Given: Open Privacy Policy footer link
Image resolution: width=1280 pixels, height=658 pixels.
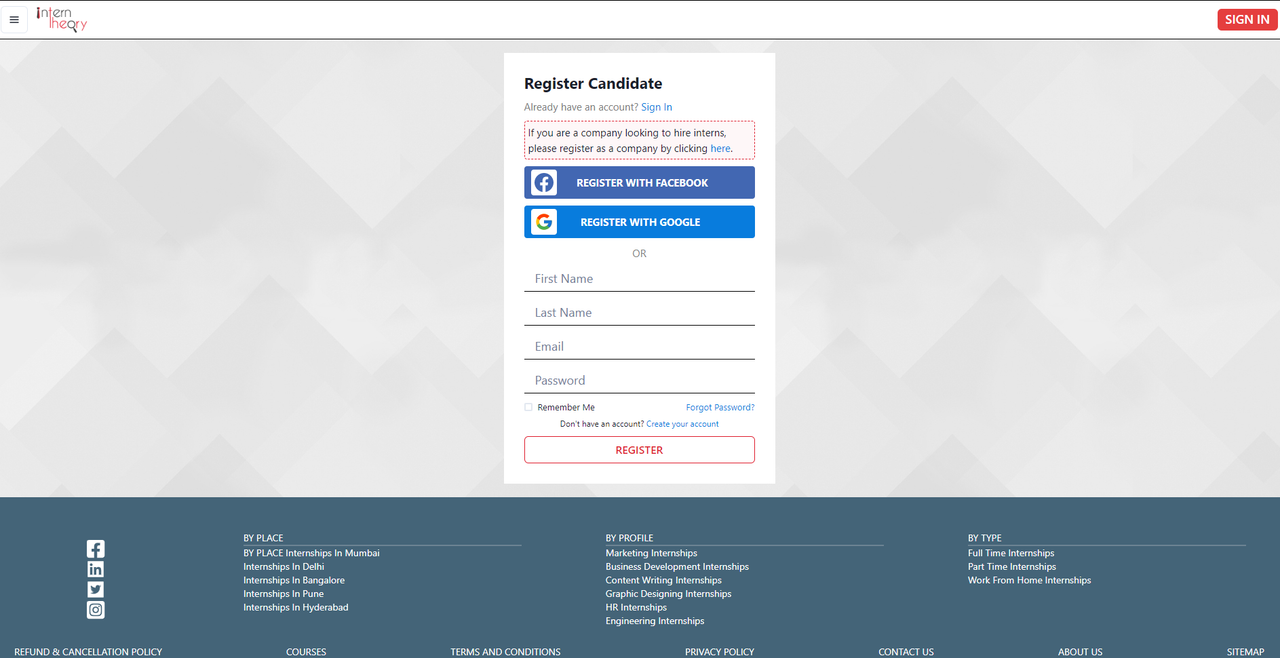Looking at the screenshot, I should pyautogui.click(x=720, y=652).
